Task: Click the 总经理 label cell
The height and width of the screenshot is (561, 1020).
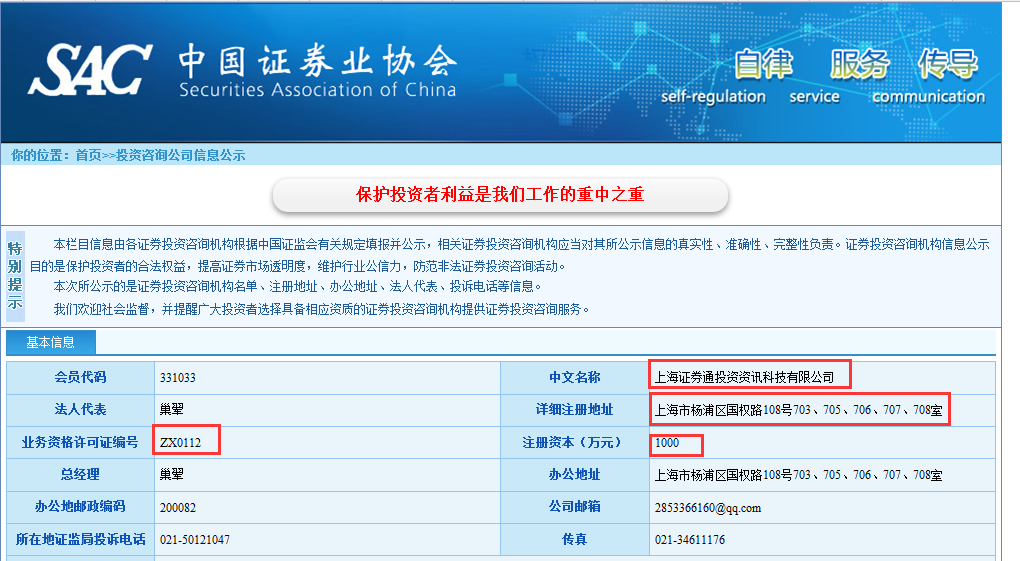Action: [x=80, y=474]
